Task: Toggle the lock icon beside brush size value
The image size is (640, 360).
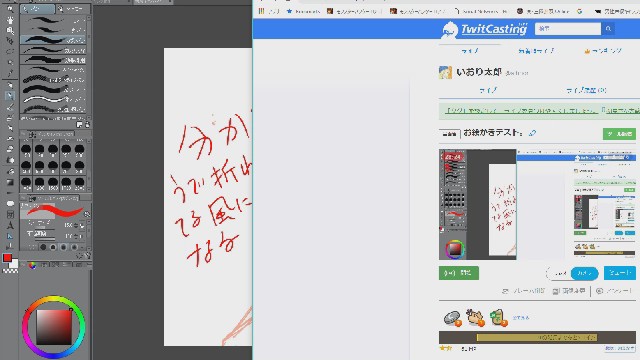Action: (82, 225)
